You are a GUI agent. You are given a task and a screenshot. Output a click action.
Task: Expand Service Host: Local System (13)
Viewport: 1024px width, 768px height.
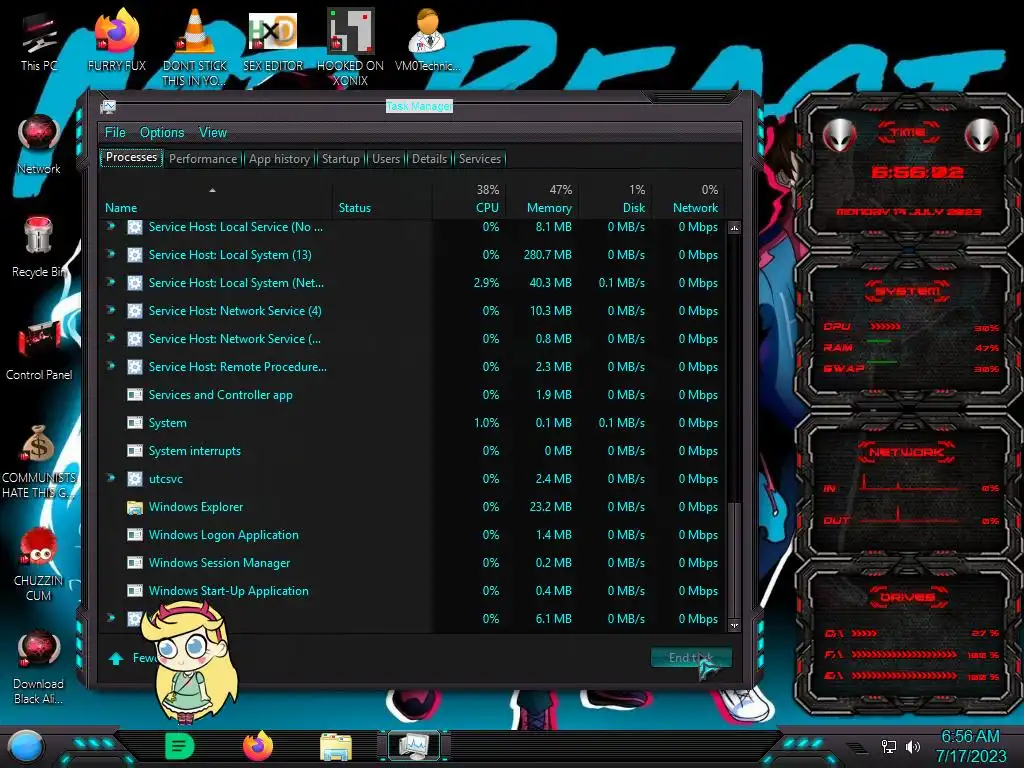tap(111, 254)
